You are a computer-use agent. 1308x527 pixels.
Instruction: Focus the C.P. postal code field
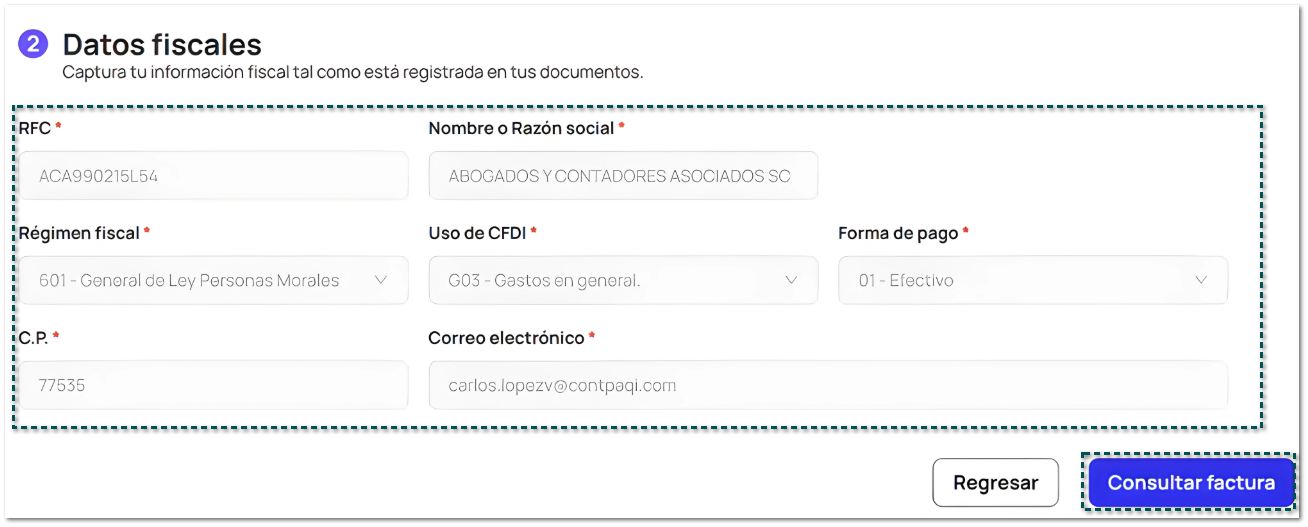(x=213, y=385)
